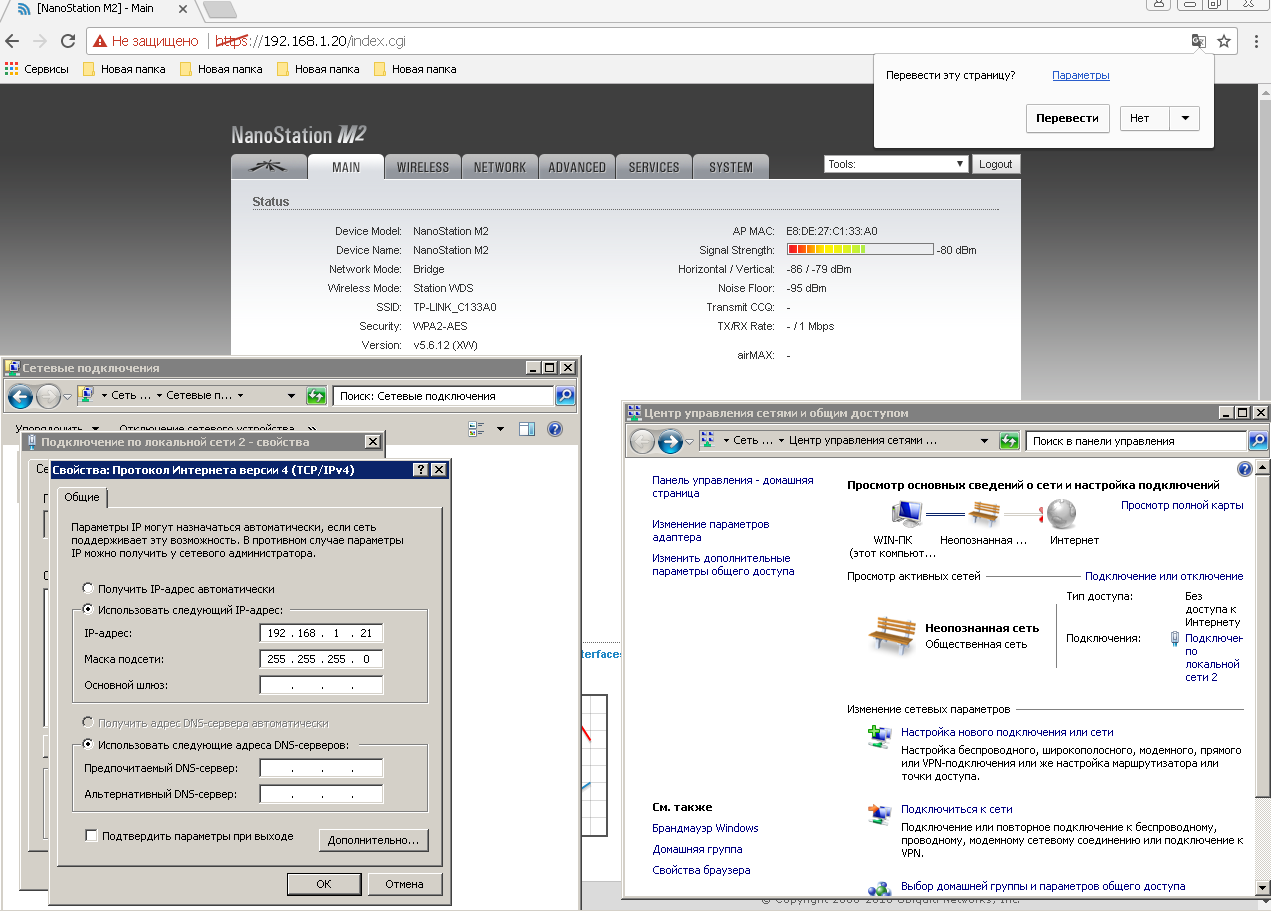Open the SERVICES tab
Screen dimensions: 1271x912
point(654,167)
